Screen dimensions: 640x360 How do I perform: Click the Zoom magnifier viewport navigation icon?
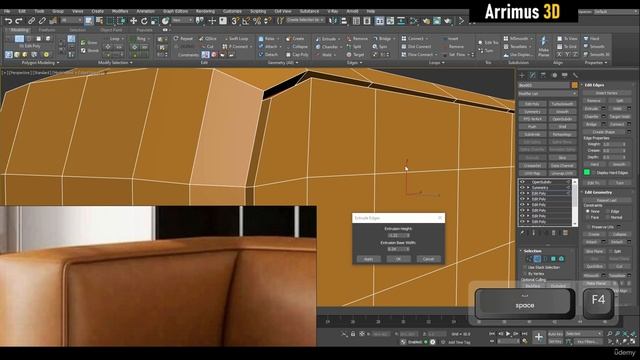click(x=609, y=334)
